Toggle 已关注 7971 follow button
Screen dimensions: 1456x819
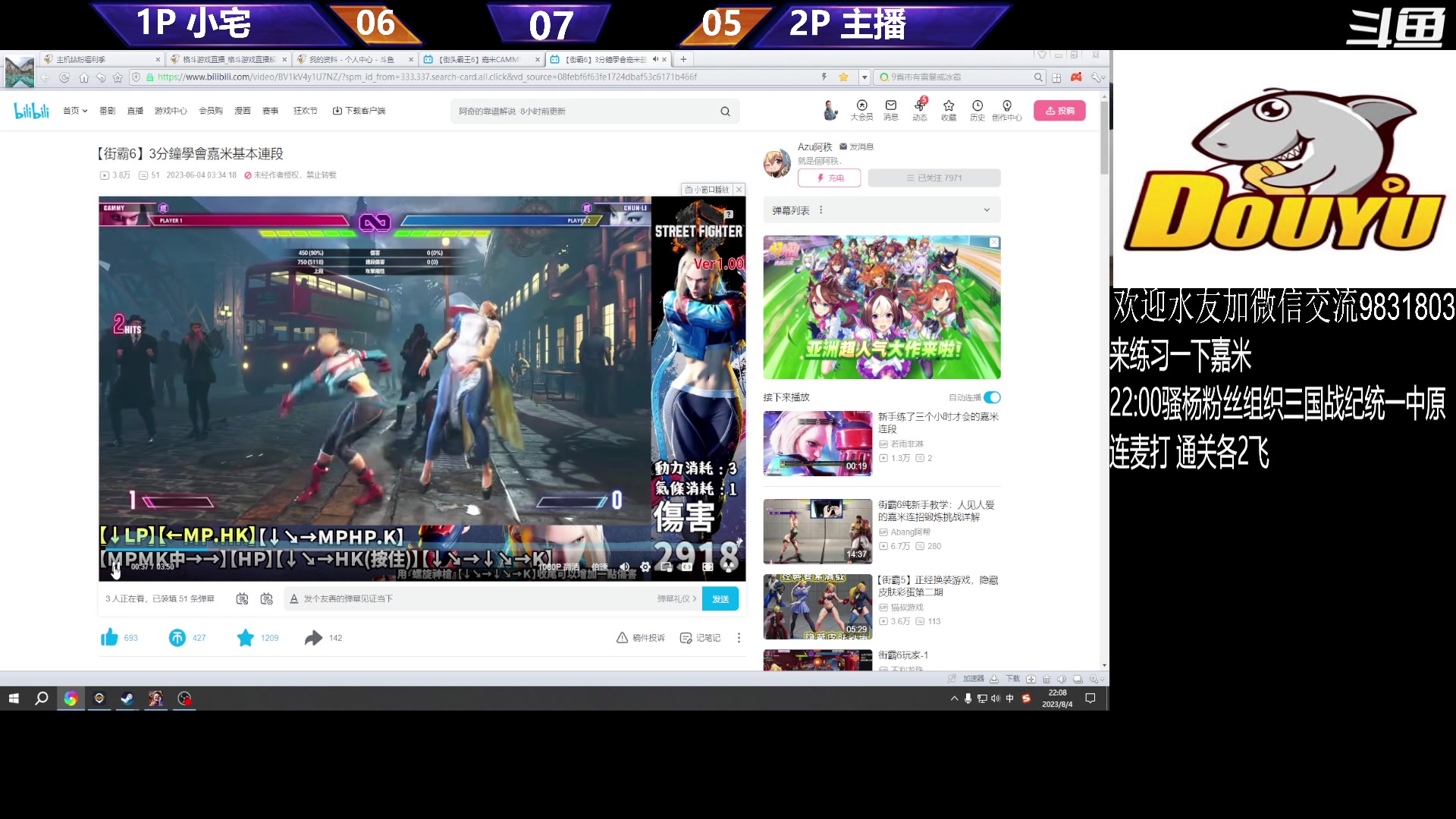point(934,178)
